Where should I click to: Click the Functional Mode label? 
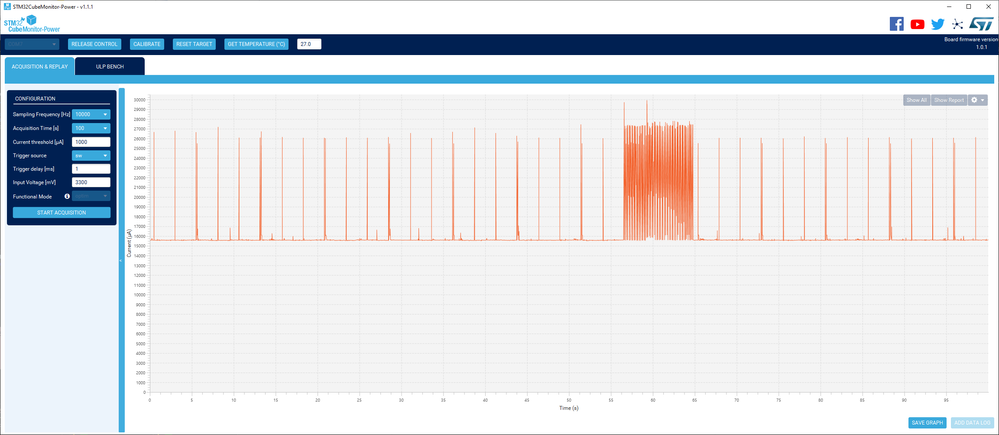[x=32, y=196]
